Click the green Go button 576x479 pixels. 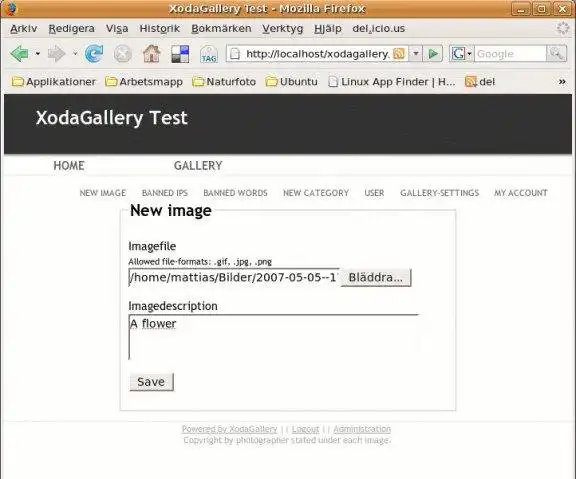[433, 54]
